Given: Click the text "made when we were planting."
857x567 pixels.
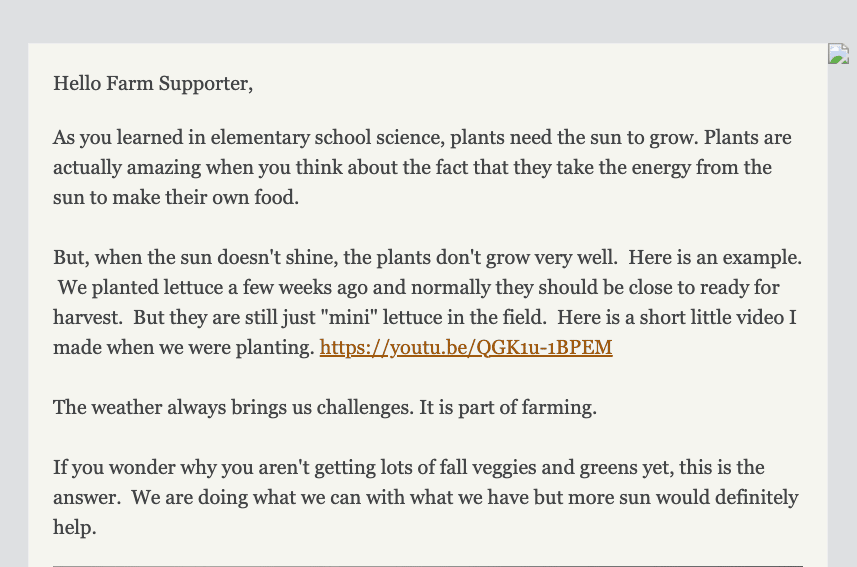Looking at the screenshot, I should (x=183, y=348).
